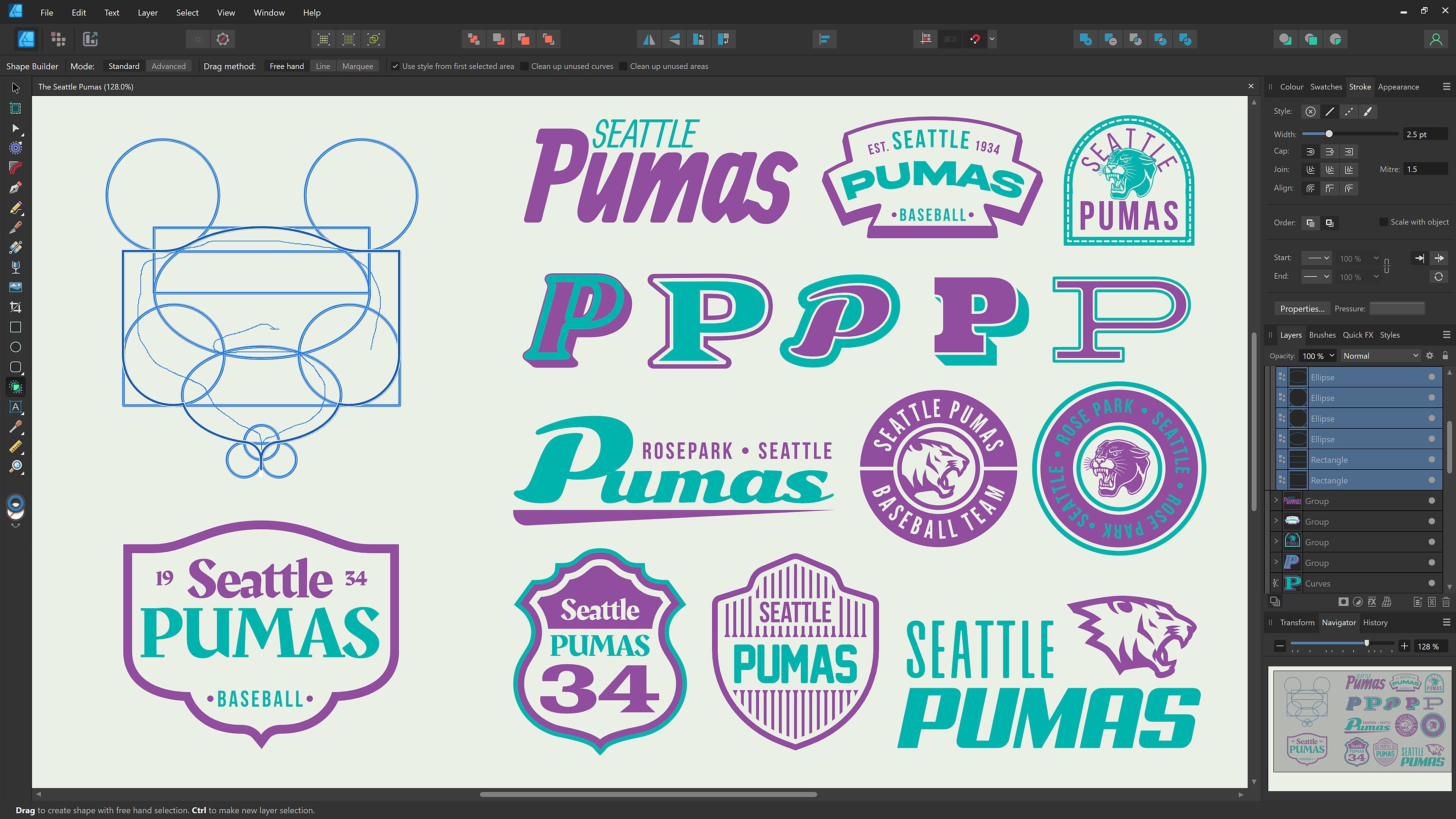Choose the Rectangle shape tool
This screenshot has width=1456, height=819.
tap(16, 327)
